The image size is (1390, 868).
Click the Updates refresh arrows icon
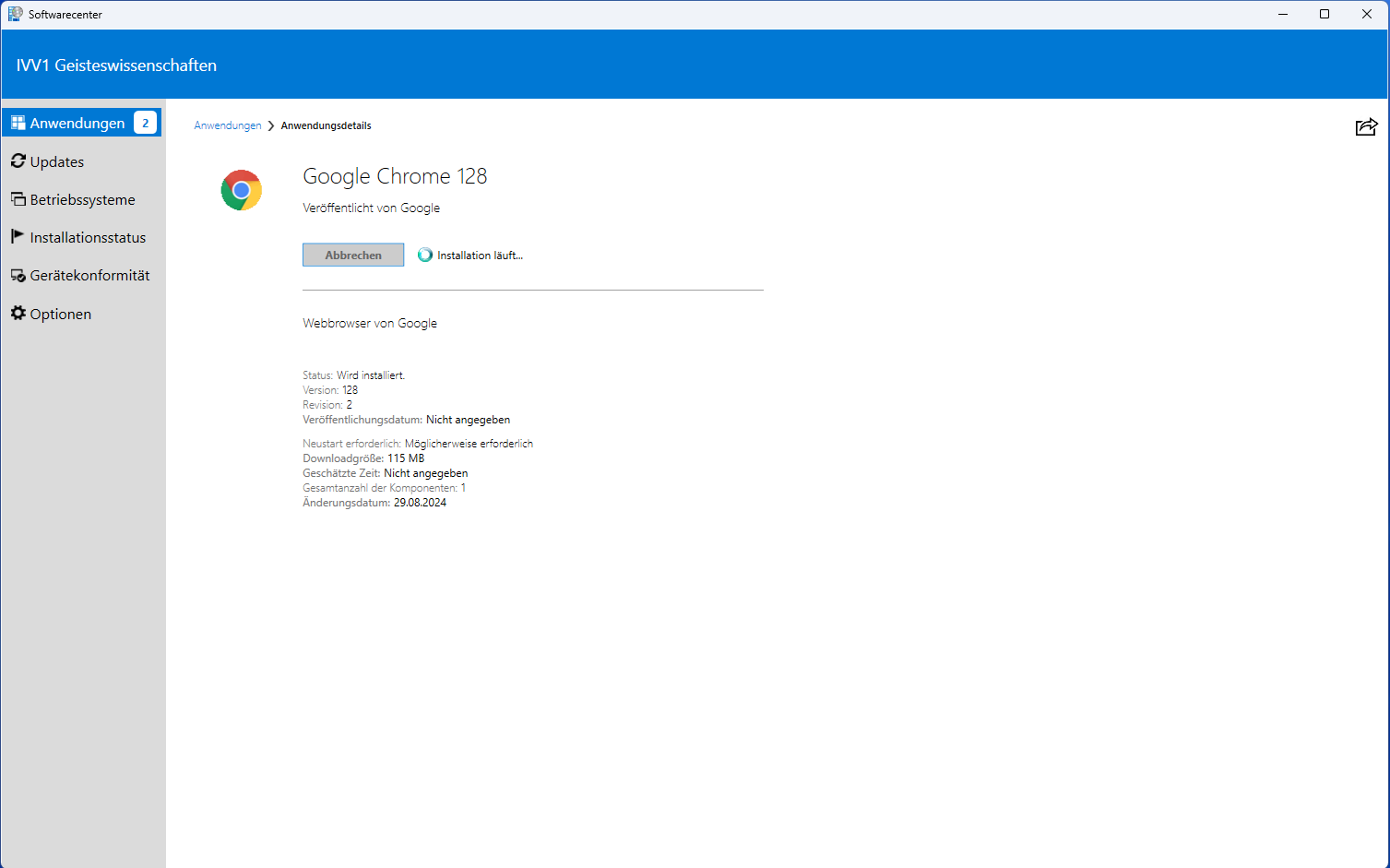click(x=18, y=161)
